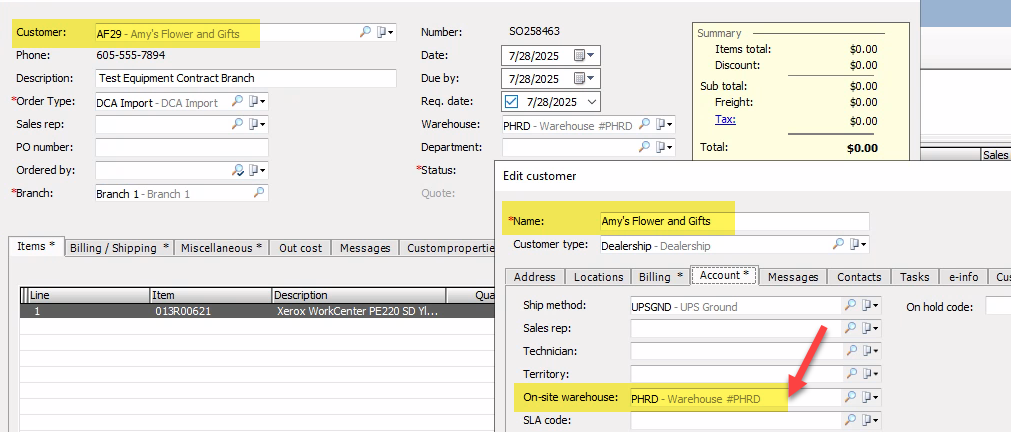Open Messages tab in Edit customer
Viewport: 1011px width, 432px height.
click(x=792, y=277)
